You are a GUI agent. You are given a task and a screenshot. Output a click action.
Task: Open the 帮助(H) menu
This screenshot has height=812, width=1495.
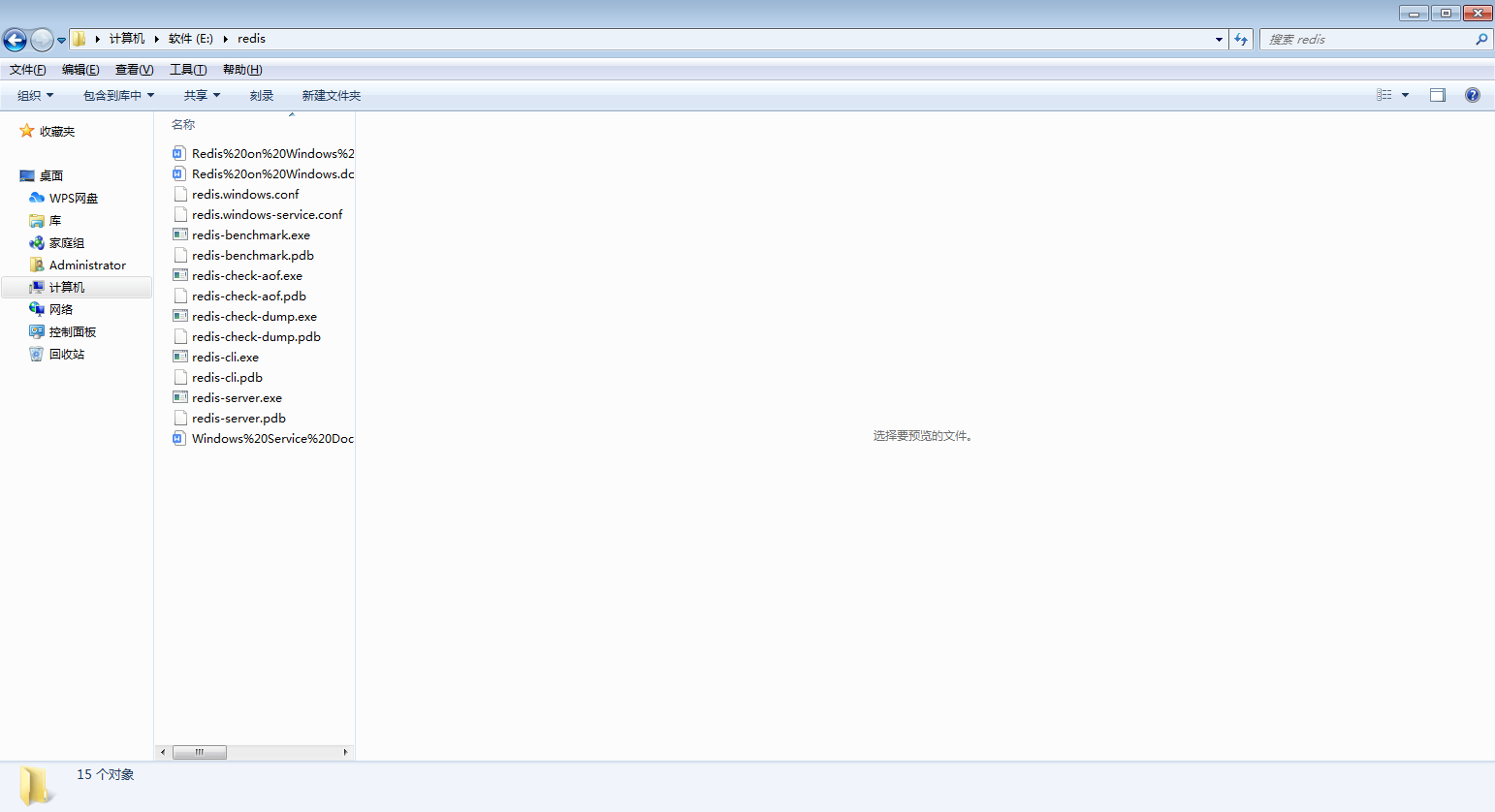pos(242,70)
